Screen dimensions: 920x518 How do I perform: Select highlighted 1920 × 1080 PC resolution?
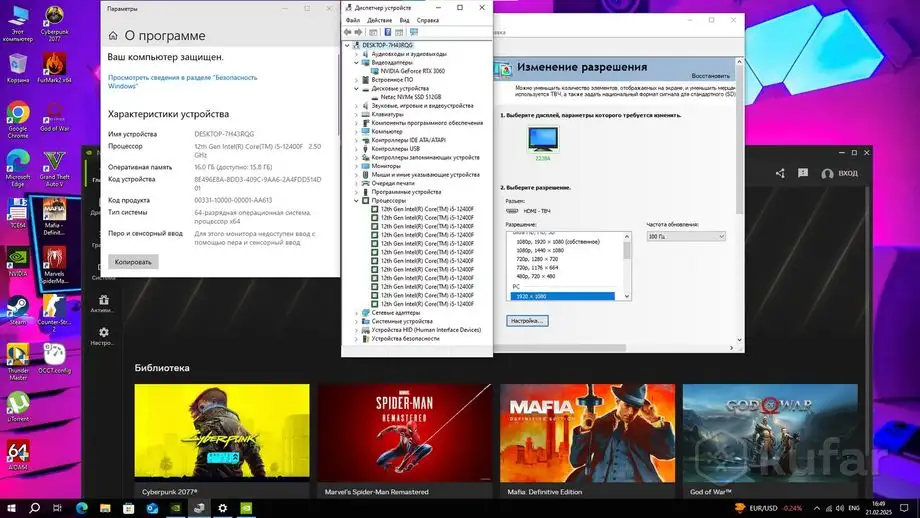click(562, 296)
